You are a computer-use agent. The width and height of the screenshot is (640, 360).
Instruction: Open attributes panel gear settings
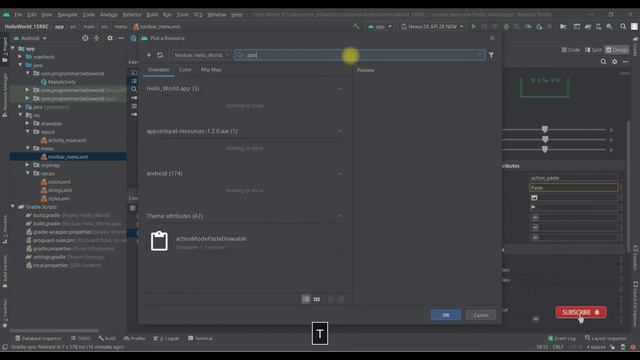point(615,62)
